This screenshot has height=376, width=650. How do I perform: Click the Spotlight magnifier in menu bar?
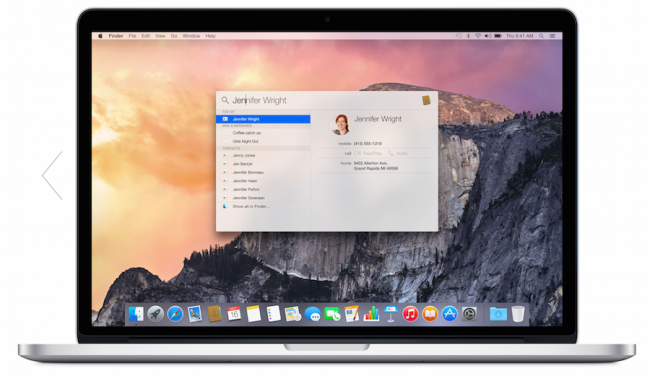point(541,36)
